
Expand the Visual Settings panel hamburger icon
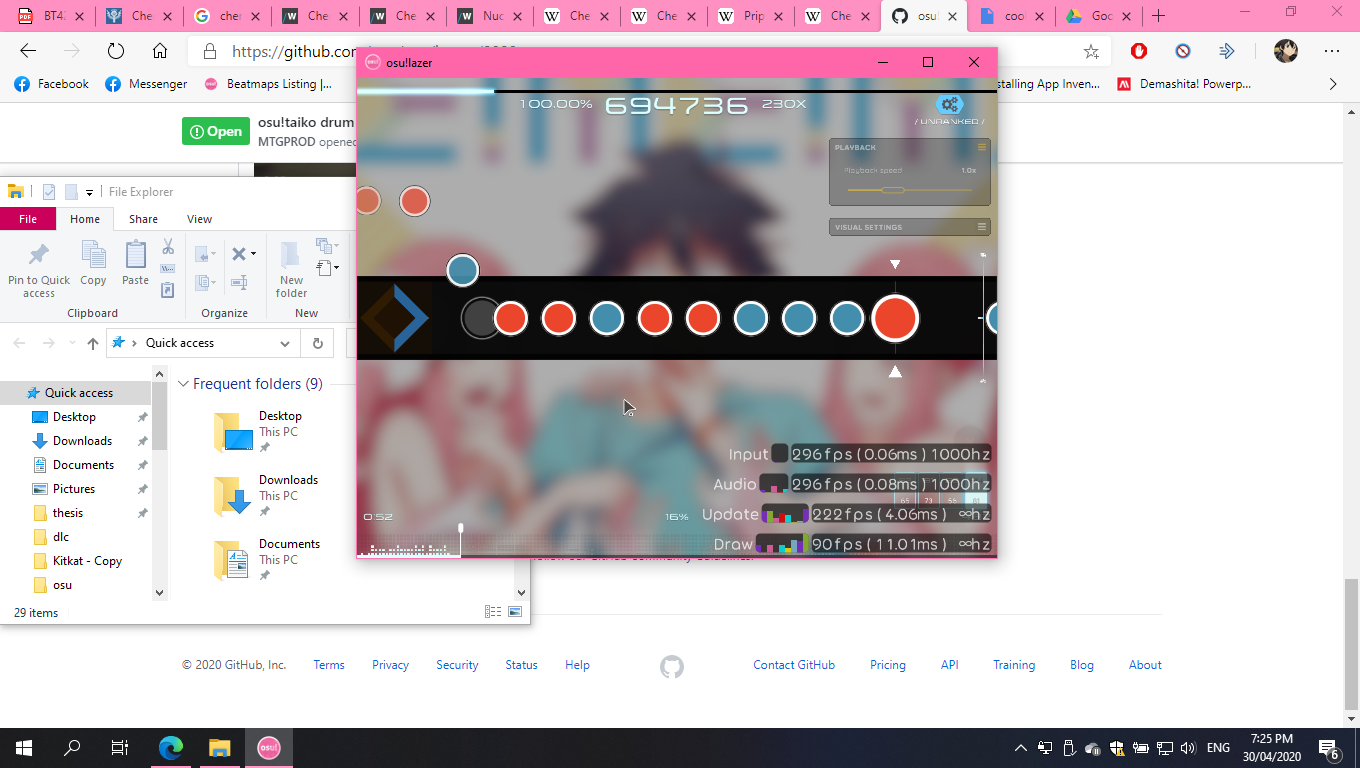click(x=982, y=227)
